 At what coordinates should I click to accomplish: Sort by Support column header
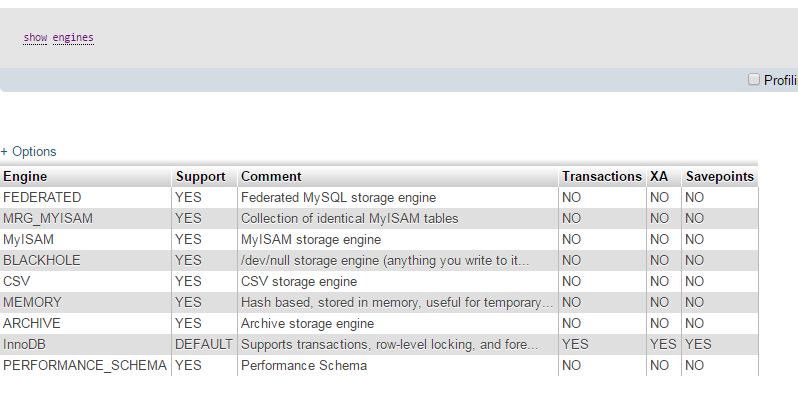tap(201, 177)
